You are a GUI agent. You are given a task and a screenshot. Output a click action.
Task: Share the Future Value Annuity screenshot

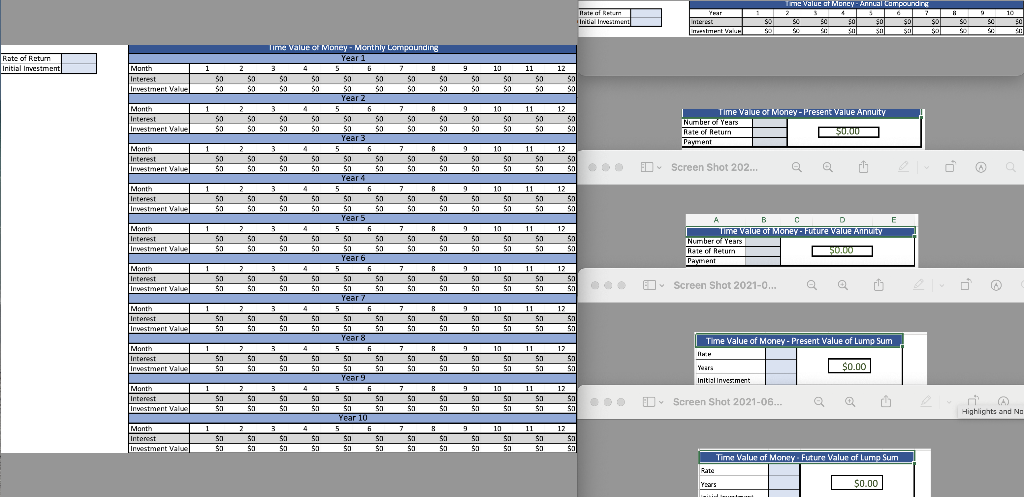863,167
